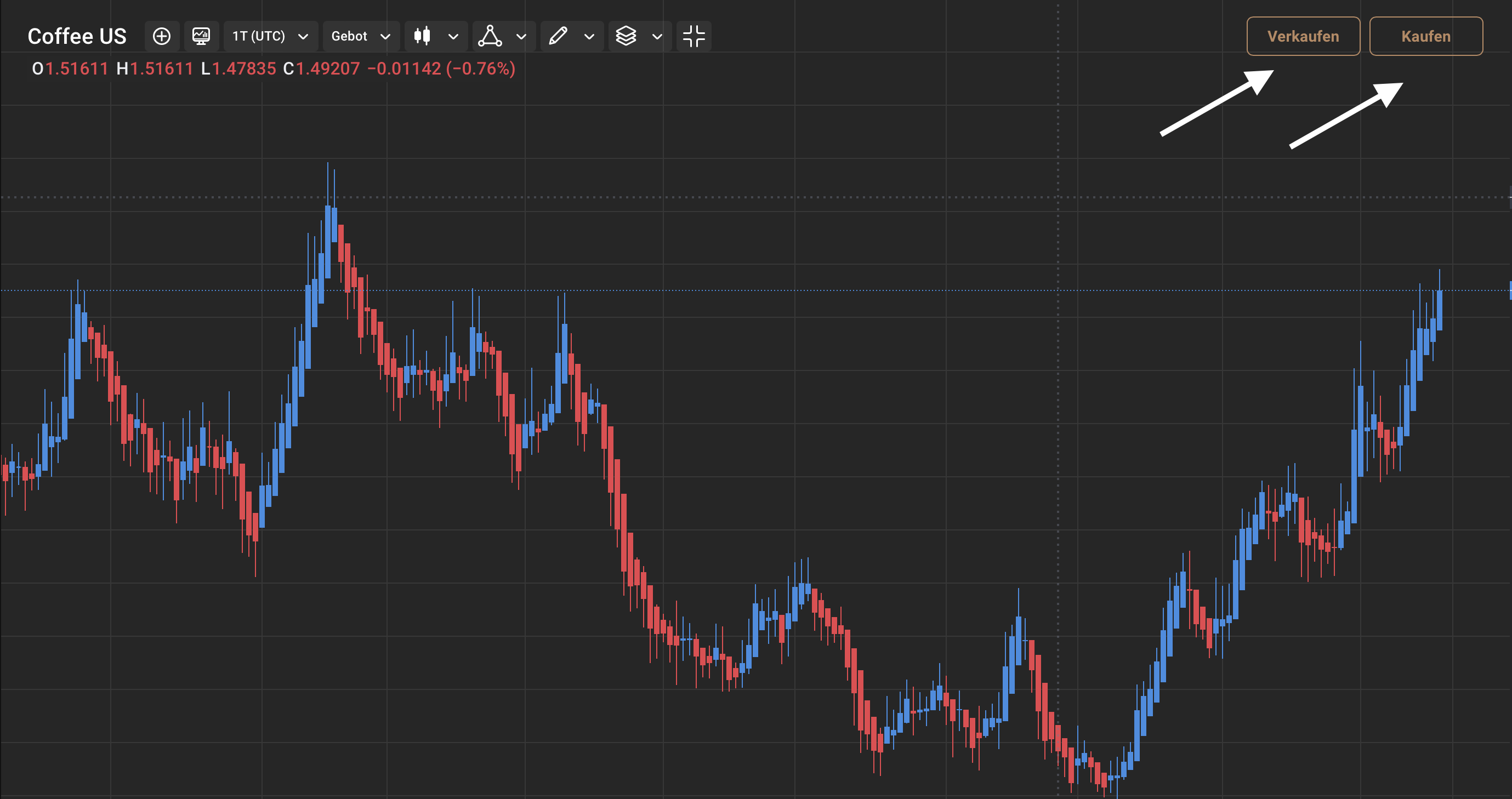The image size is (1512, 799).
Task: Select the pencil drawing tool
Action: click(x=558, y=36)
